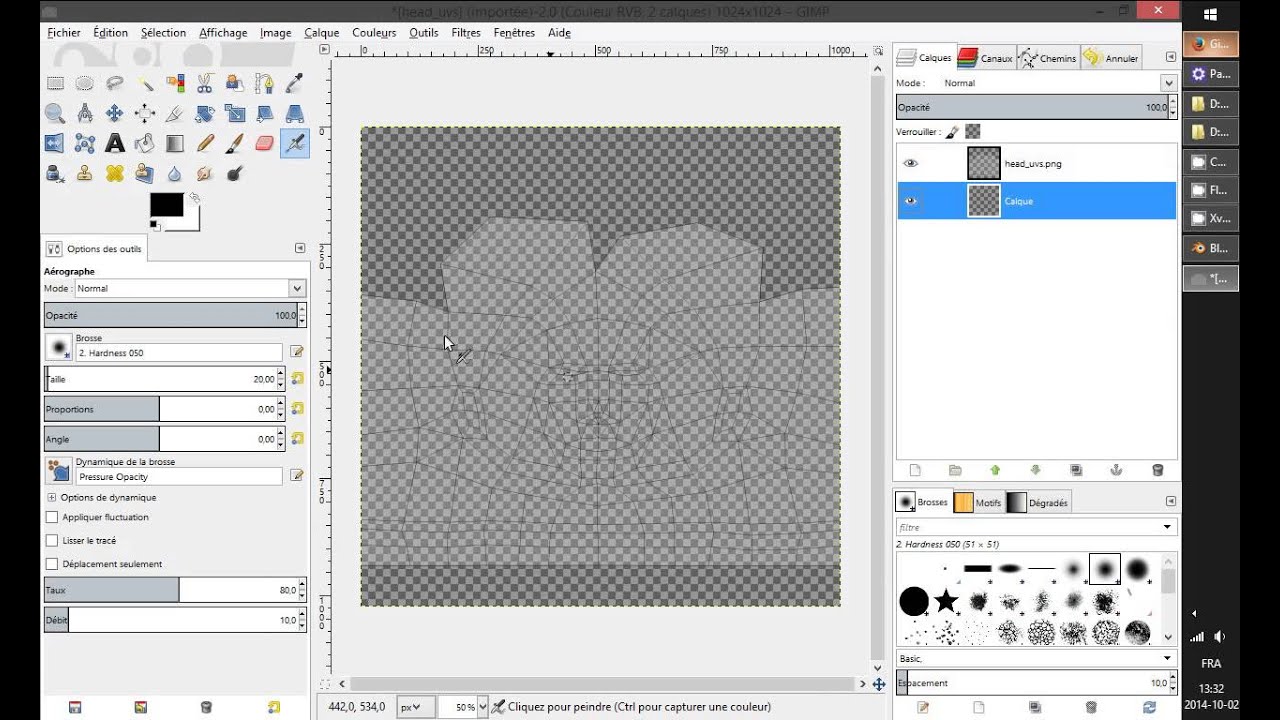This screenshot has height=720, width=1280.
Task: Enable Appliquer fluctuation checkbox
Action: (52, 517)
